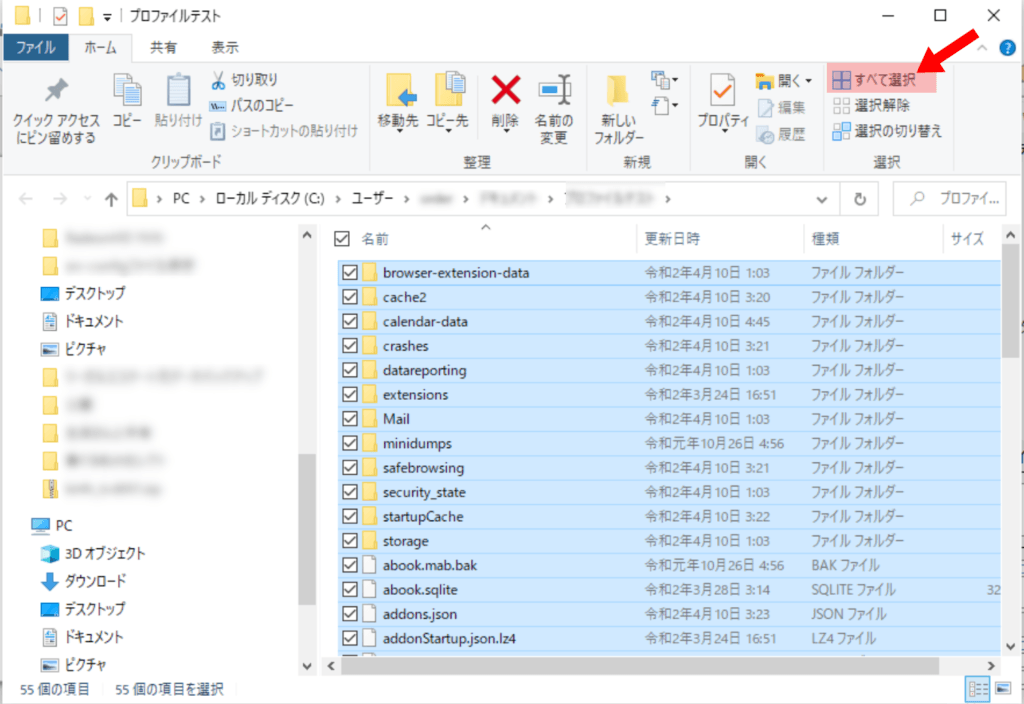Click the Rename (名前の変更) icon
The image size is (1024, 704).
[554, 92]
